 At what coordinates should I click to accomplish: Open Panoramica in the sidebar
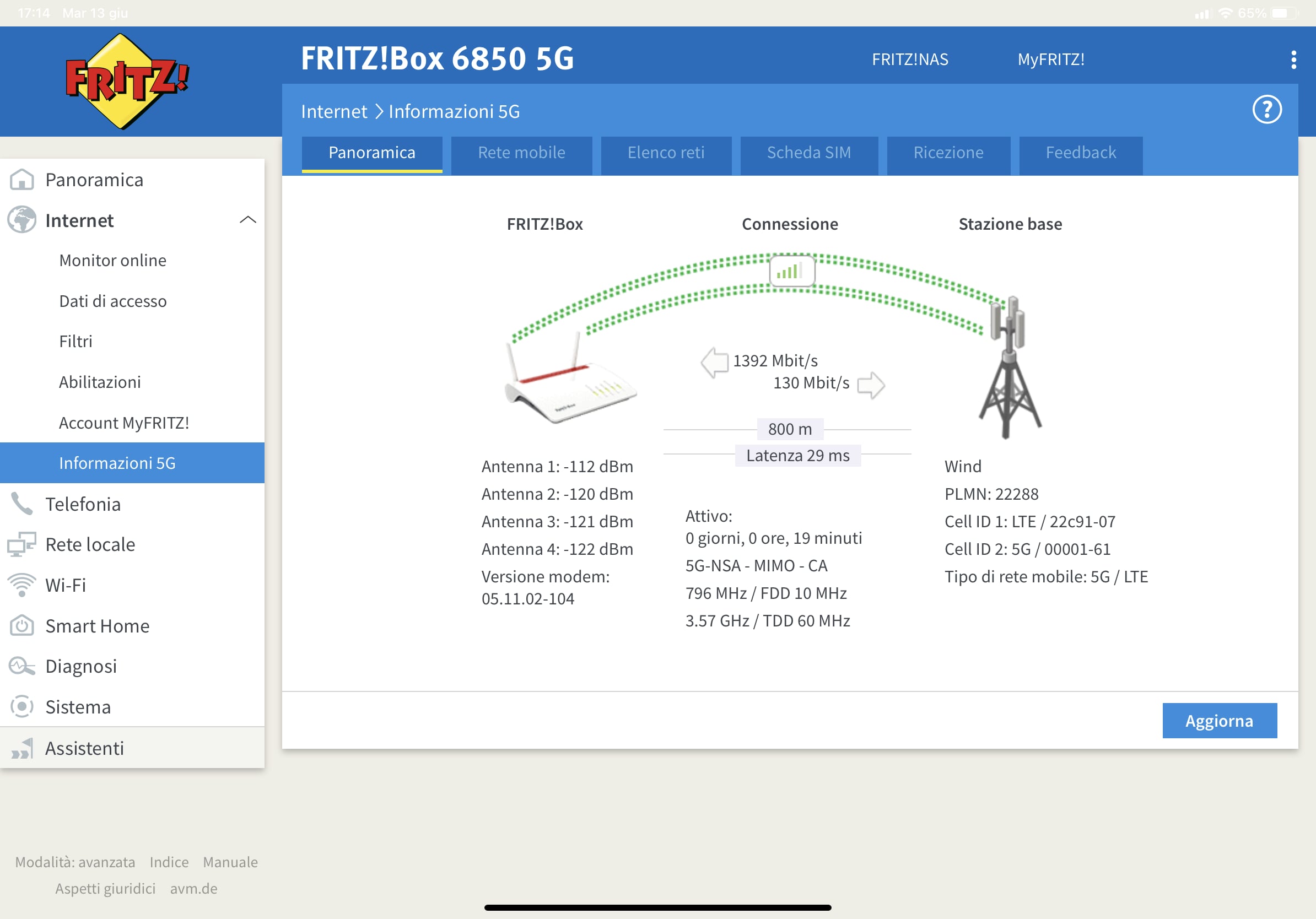point(132,180)
